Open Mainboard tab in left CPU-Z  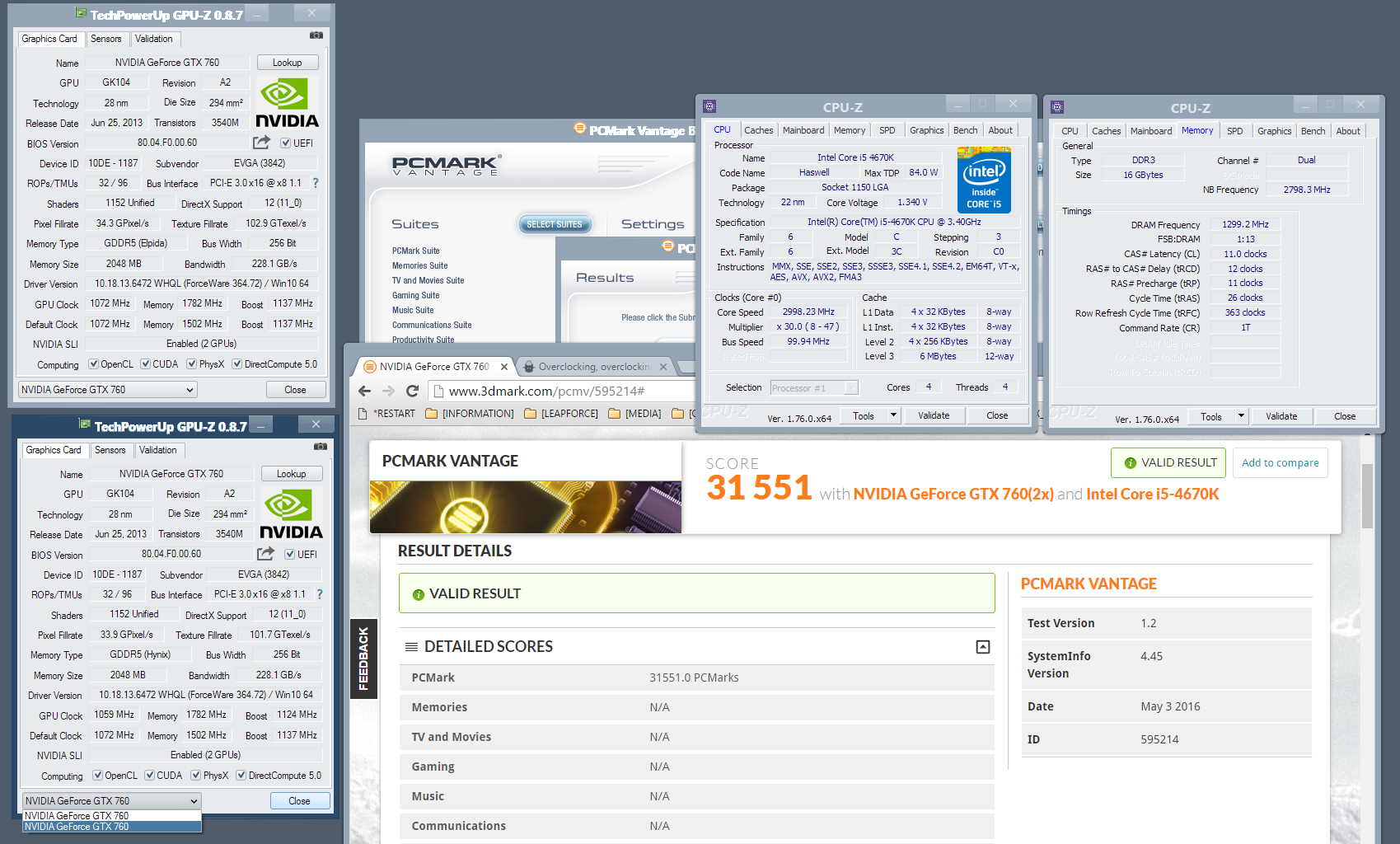point(803,130)
